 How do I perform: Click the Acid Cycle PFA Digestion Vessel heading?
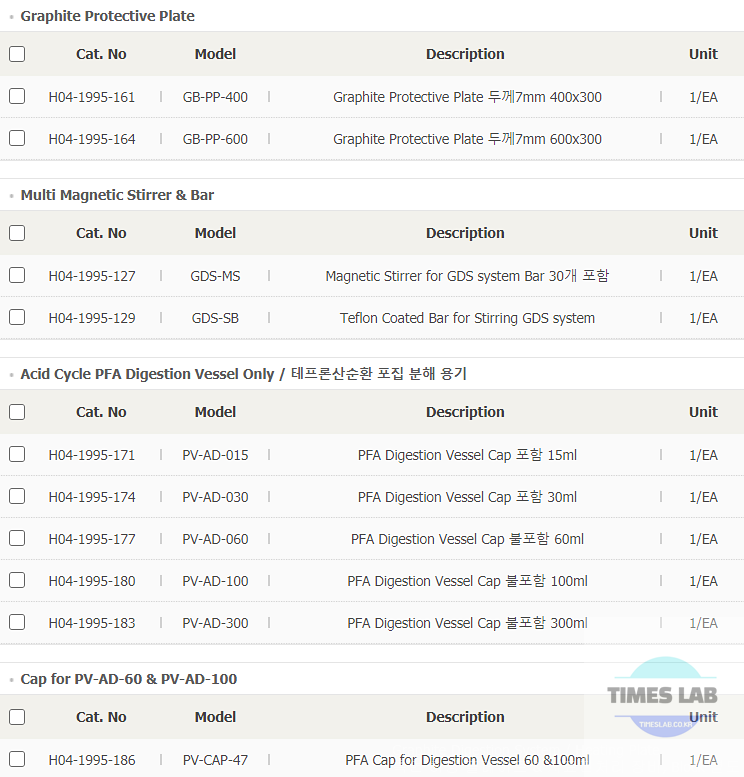click(x=243, y=374)
